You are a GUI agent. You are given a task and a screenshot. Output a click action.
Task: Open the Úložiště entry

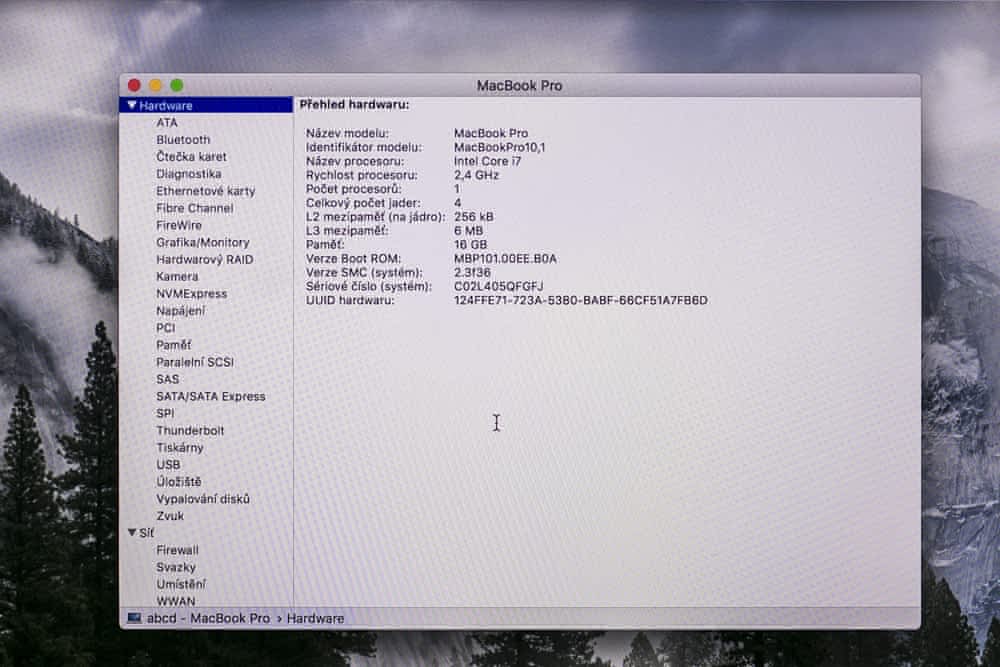point(179,482)
